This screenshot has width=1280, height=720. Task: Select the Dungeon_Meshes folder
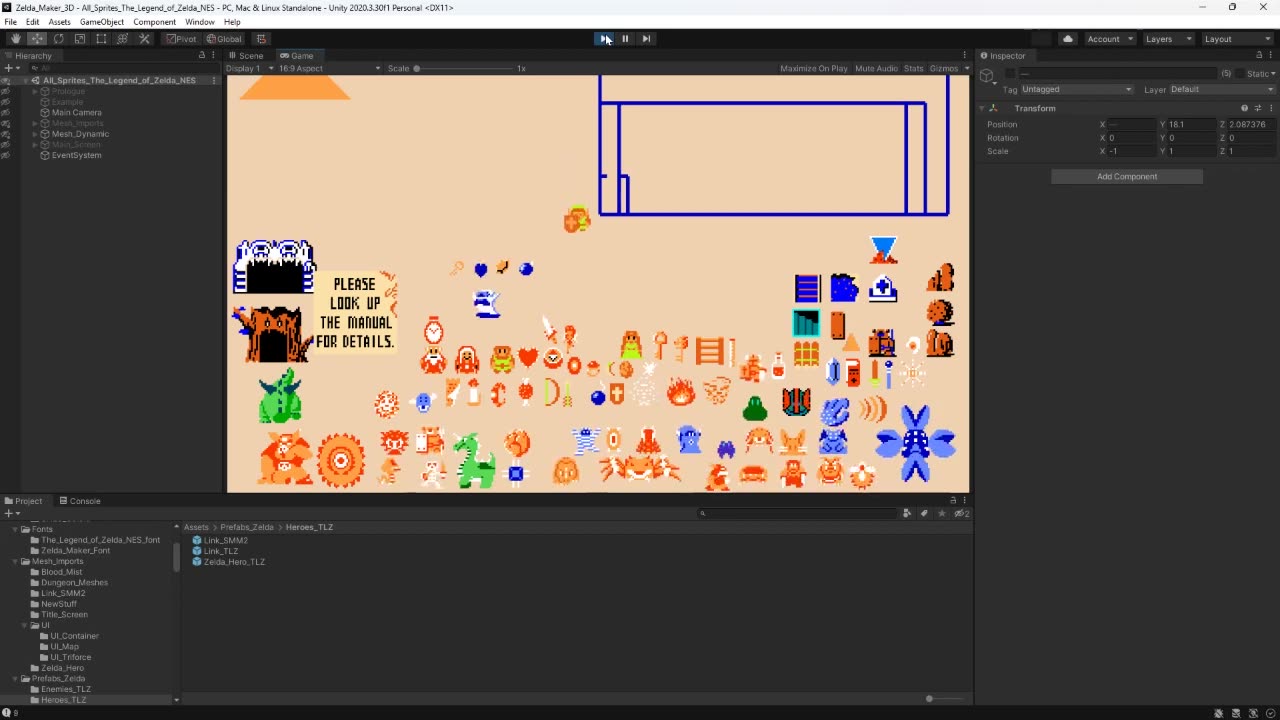click(74, 582)
